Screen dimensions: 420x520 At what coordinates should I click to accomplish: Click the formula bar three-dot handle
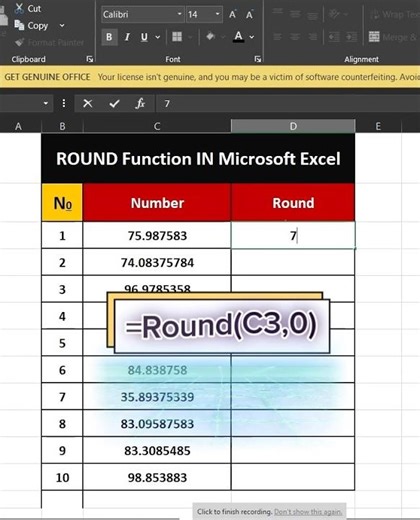[x=64, y=103]
